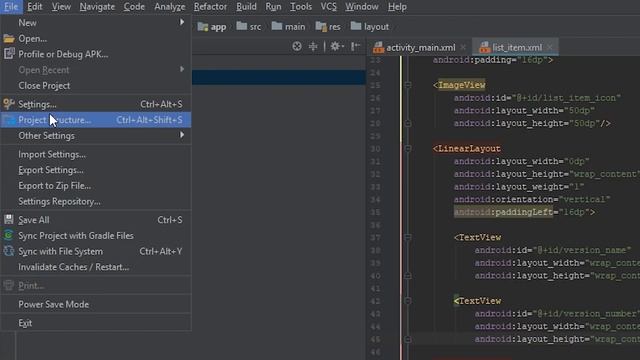Open the File menu
Image resolution: width=640 pixels, height=360 pixels.
[11, 7]
